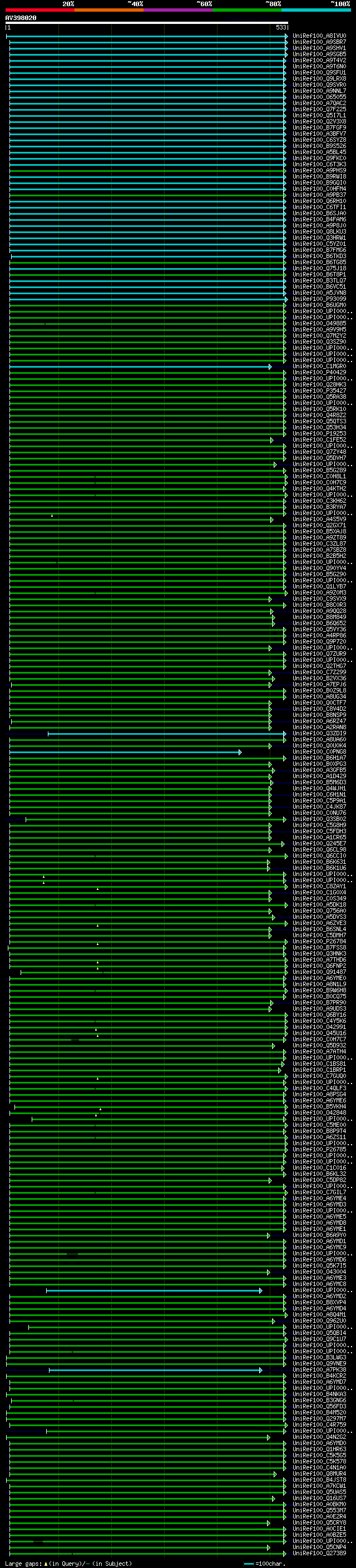Click UniRef100_B7FM66 label
Screen dimensions: 356x1568
point(319,250)
